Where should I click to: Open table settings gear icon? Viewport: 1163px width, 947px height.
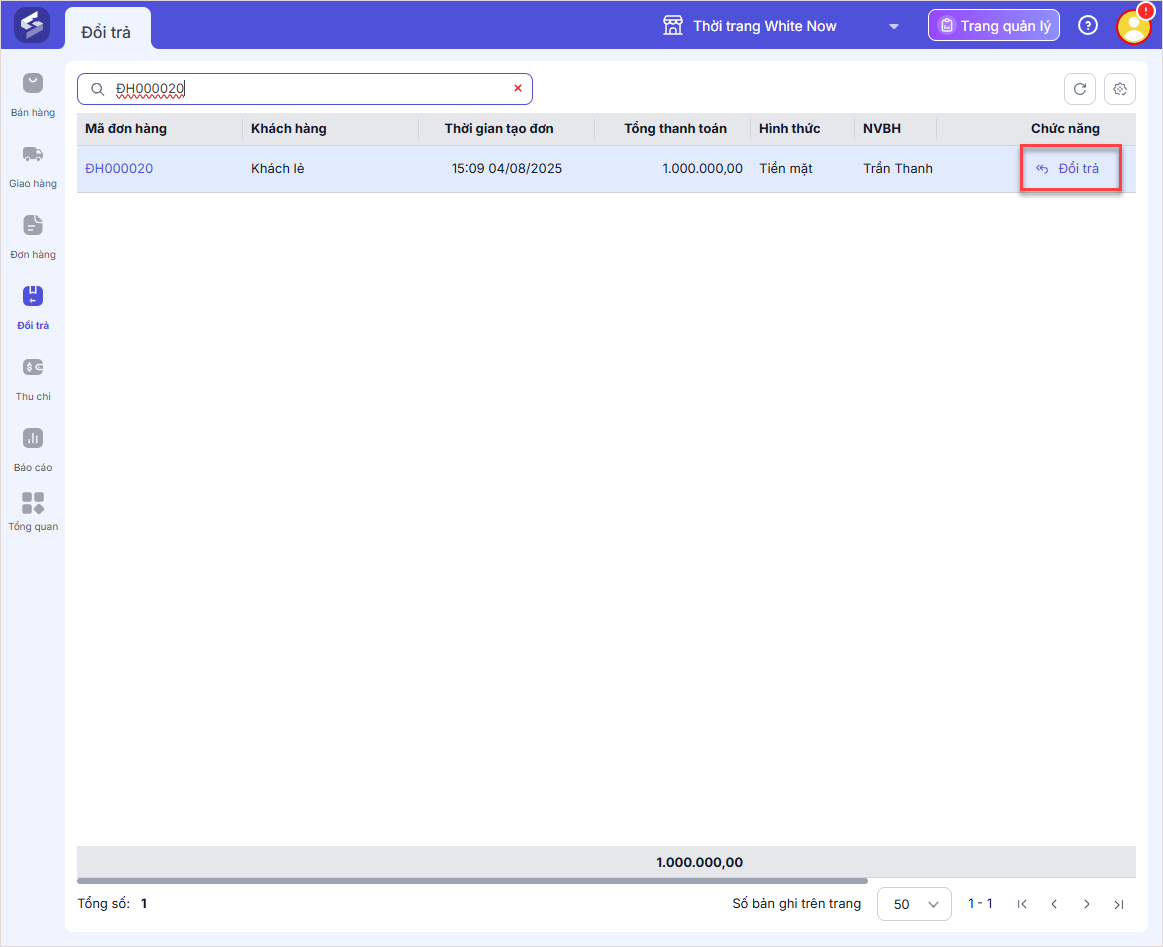click(x=1120, y=89)
